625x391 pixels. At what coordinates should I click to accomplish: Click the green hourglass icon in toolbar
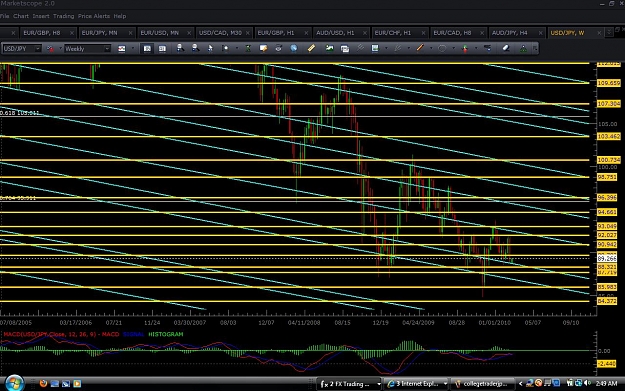[248, 48]
